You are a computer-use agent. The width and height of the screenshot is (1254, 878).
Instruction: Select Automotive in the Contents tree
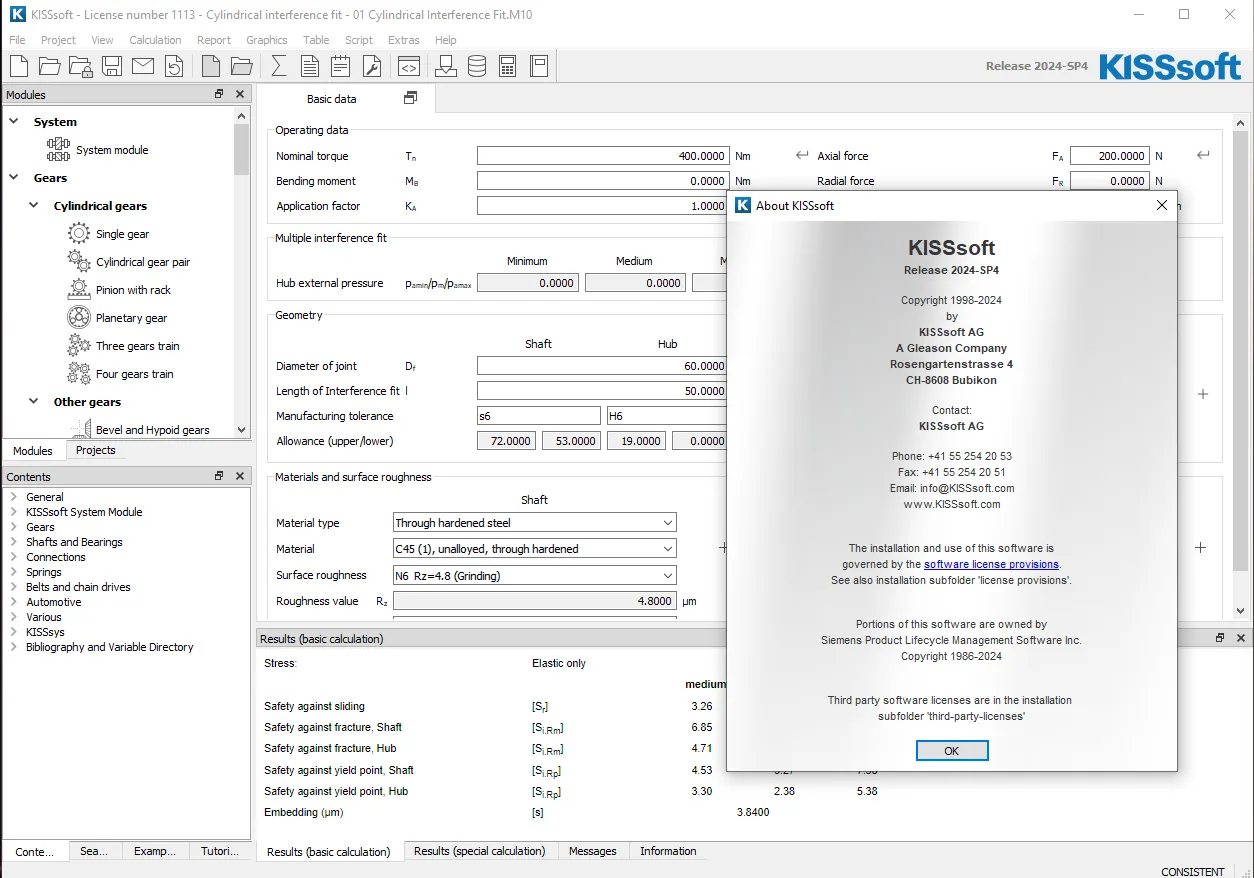54,602
